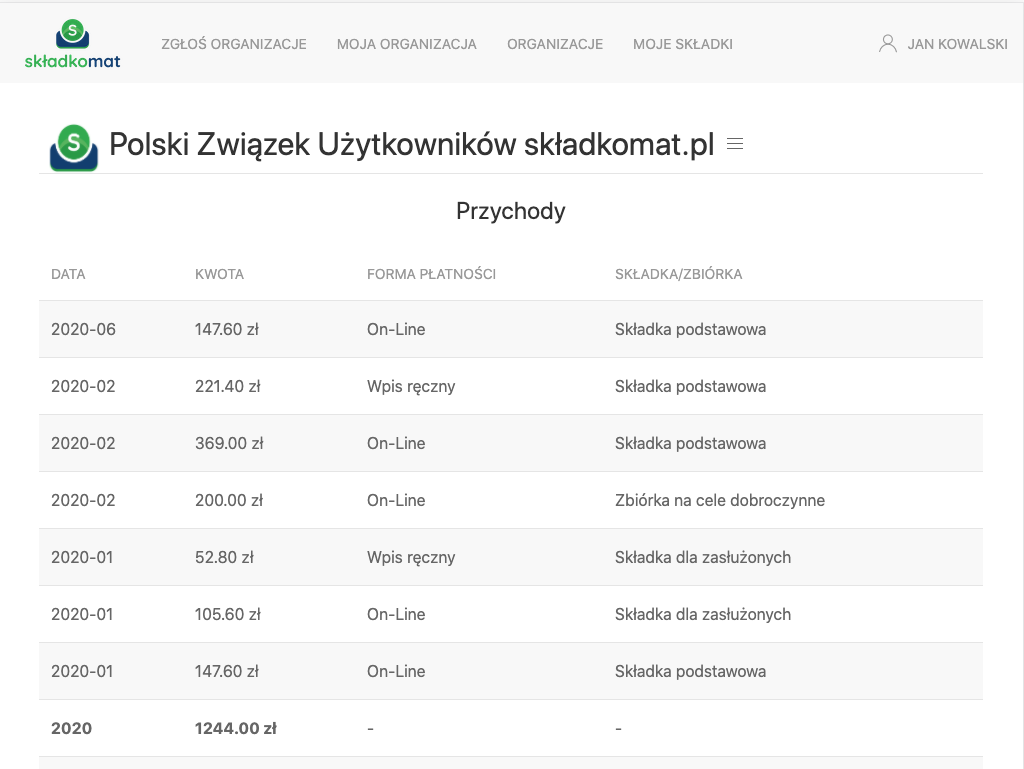Click the SKŁADKA/ZBIÓRKA column header
This screenshot has height=769, width=1024.
(679, 274)
